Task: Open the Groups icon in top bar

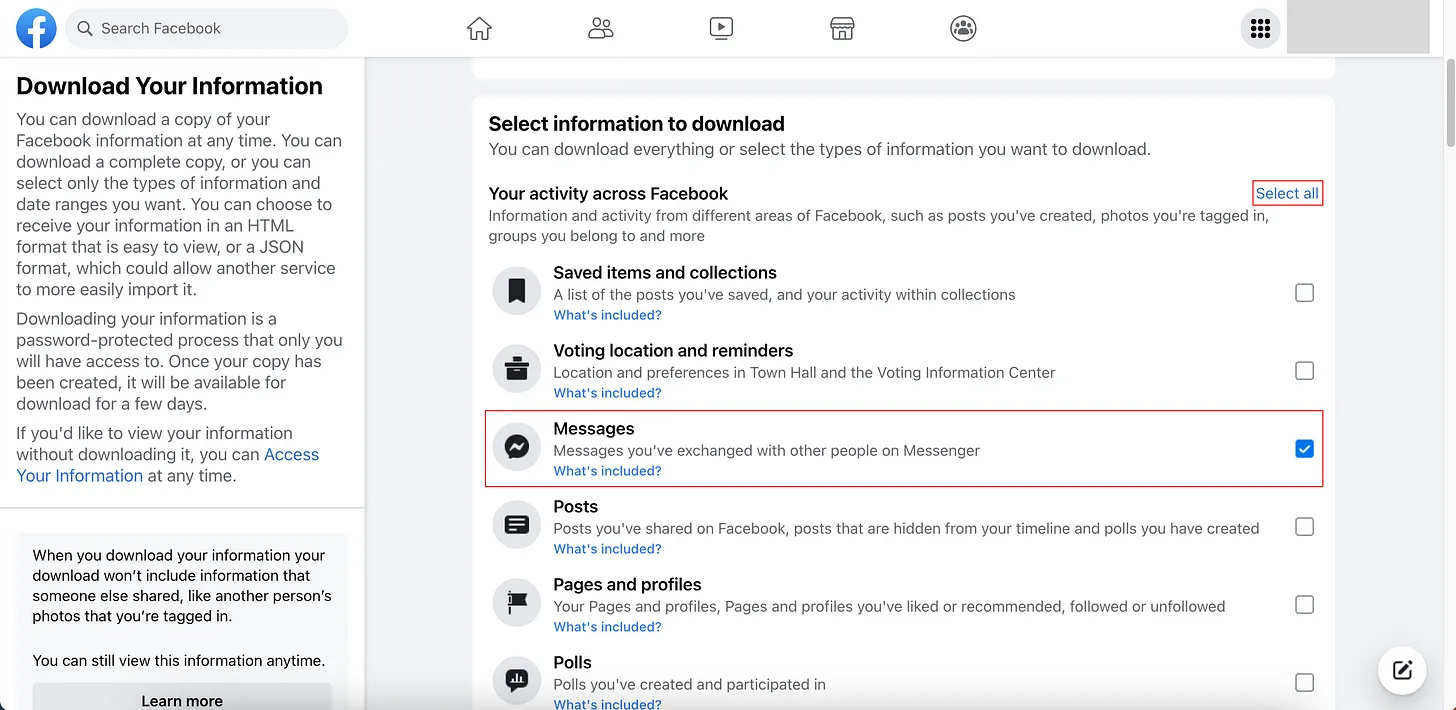Action: click(963, 29)
